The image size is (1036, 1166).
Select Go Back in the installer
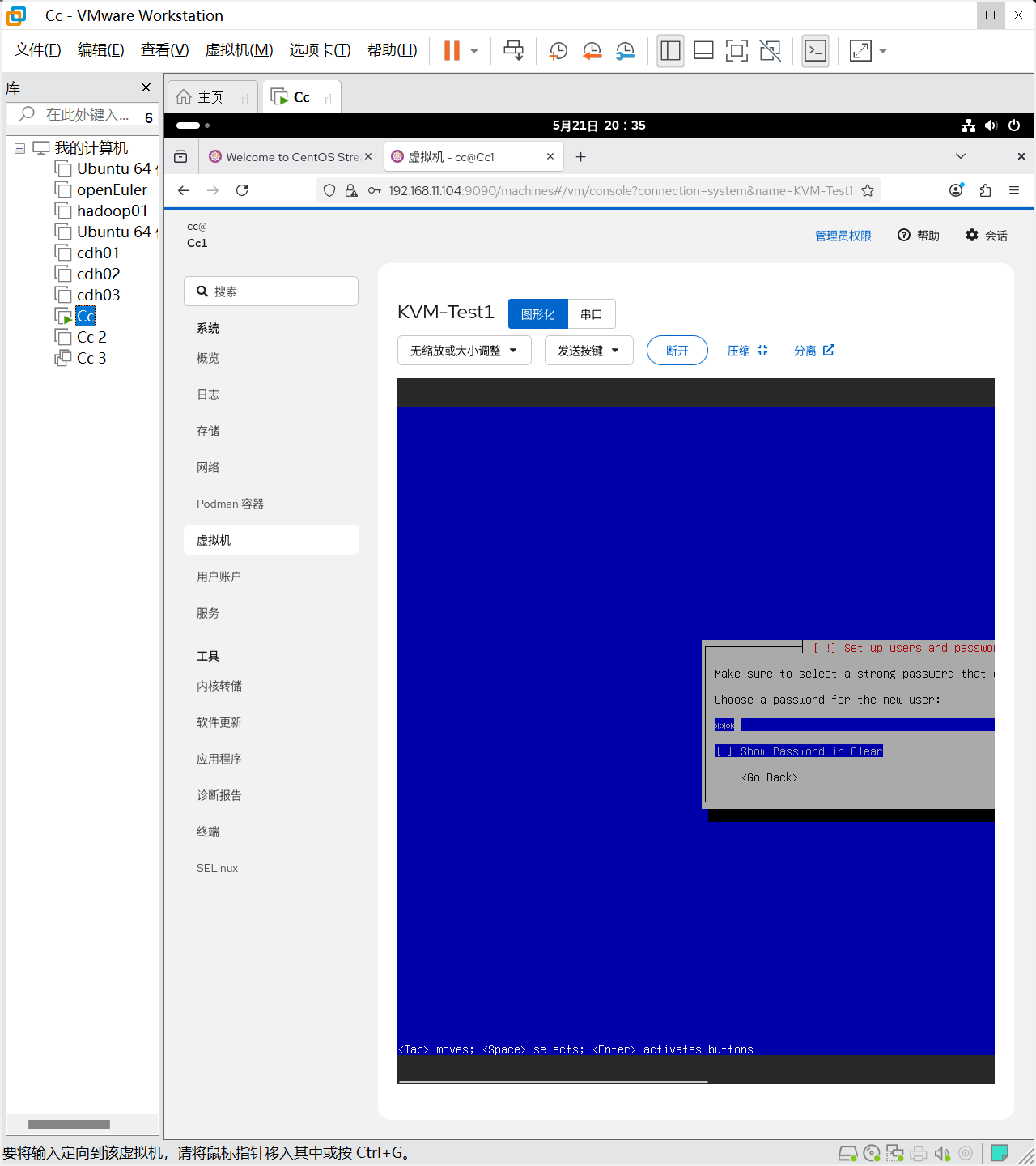click(x=770, y=777)
